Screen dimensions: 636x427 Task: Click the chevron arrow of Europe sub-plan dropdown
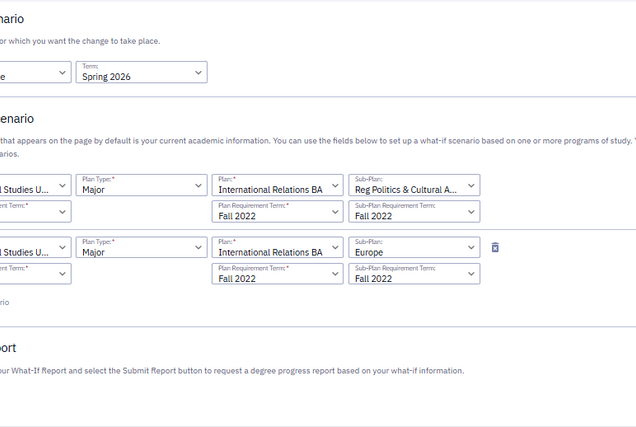[471, 247]
